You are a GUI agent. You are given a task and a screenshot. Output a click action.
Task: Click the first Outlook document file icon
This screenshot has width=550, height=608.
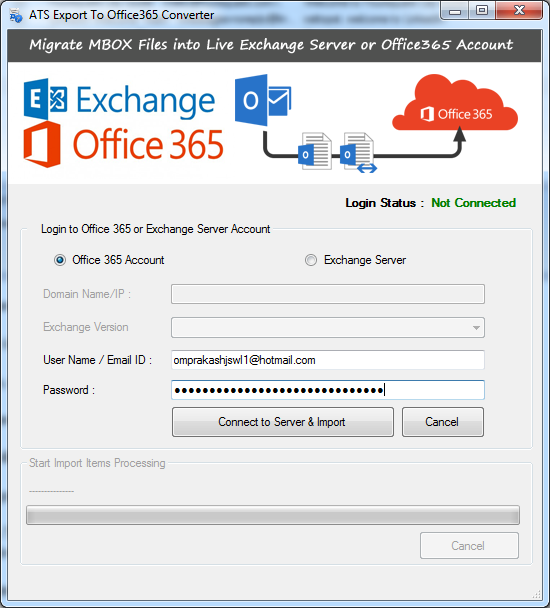coord(315,151)
